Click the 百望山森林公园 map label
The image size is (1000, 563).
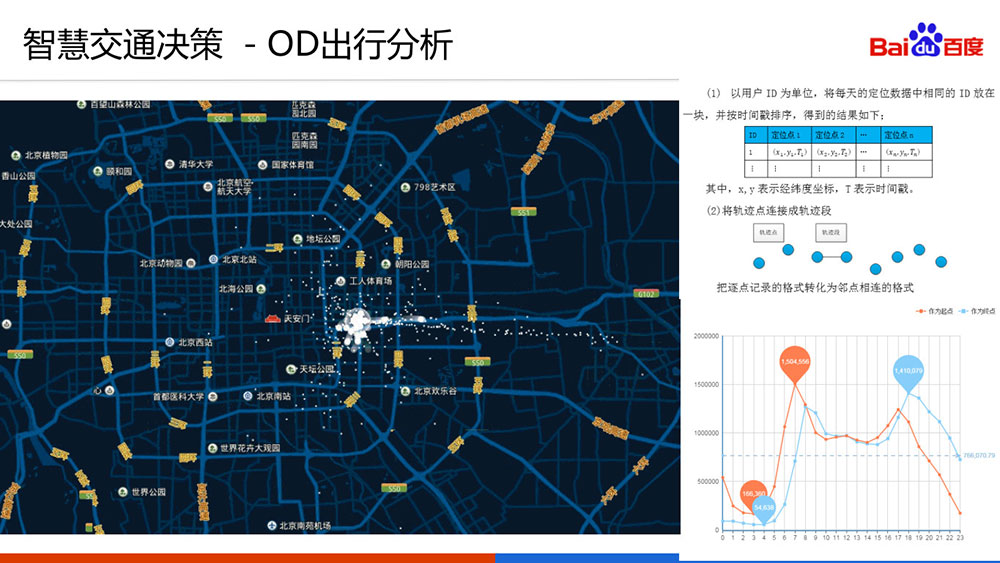click(120, 105)
